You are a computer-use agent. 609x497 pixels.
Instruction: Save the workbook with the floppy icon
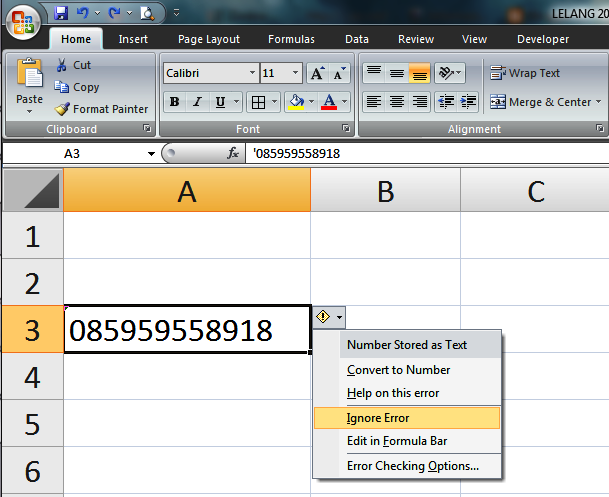coord(61,13)
